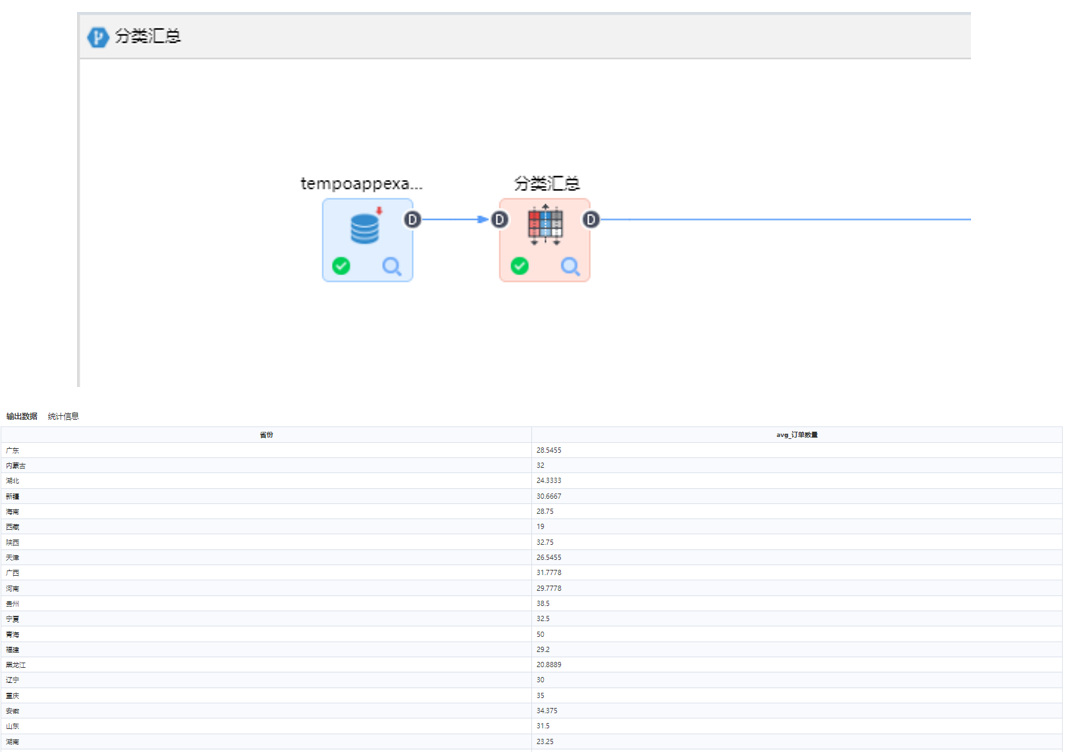Click the output D port of 分类汇总 node

coord(591,219)
